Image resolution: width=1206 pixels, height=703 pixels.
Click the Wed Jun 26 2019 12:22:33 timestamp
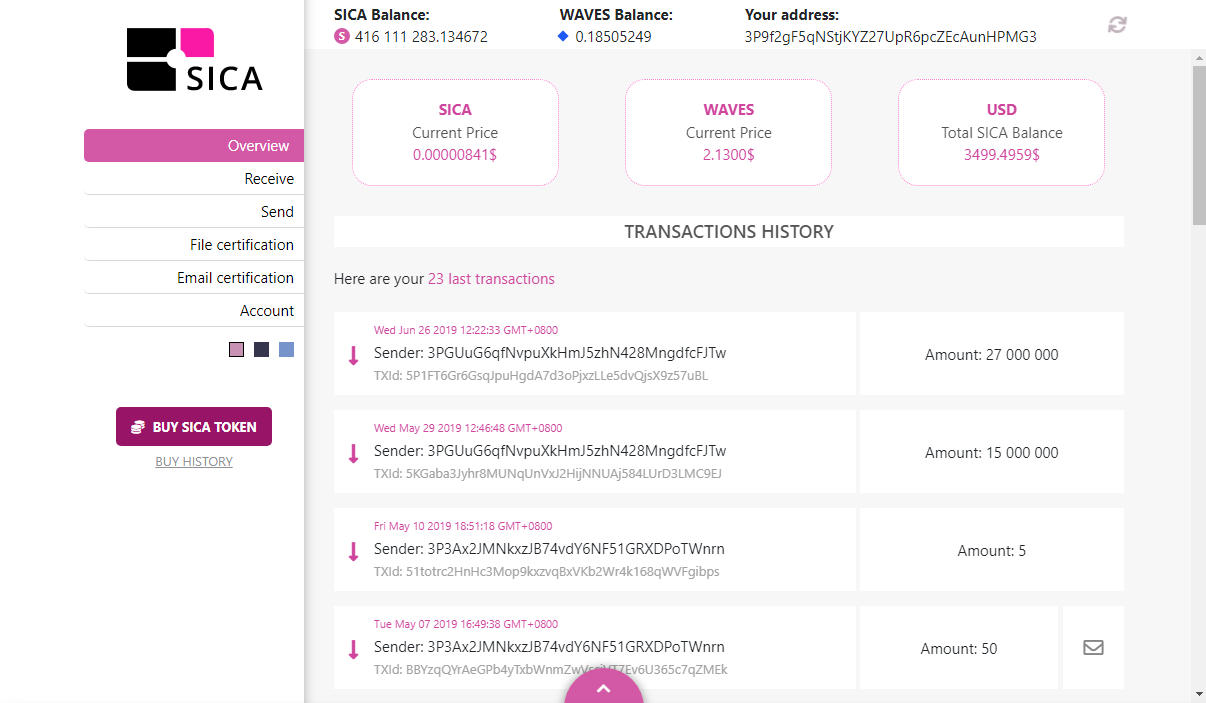(466, 330)
